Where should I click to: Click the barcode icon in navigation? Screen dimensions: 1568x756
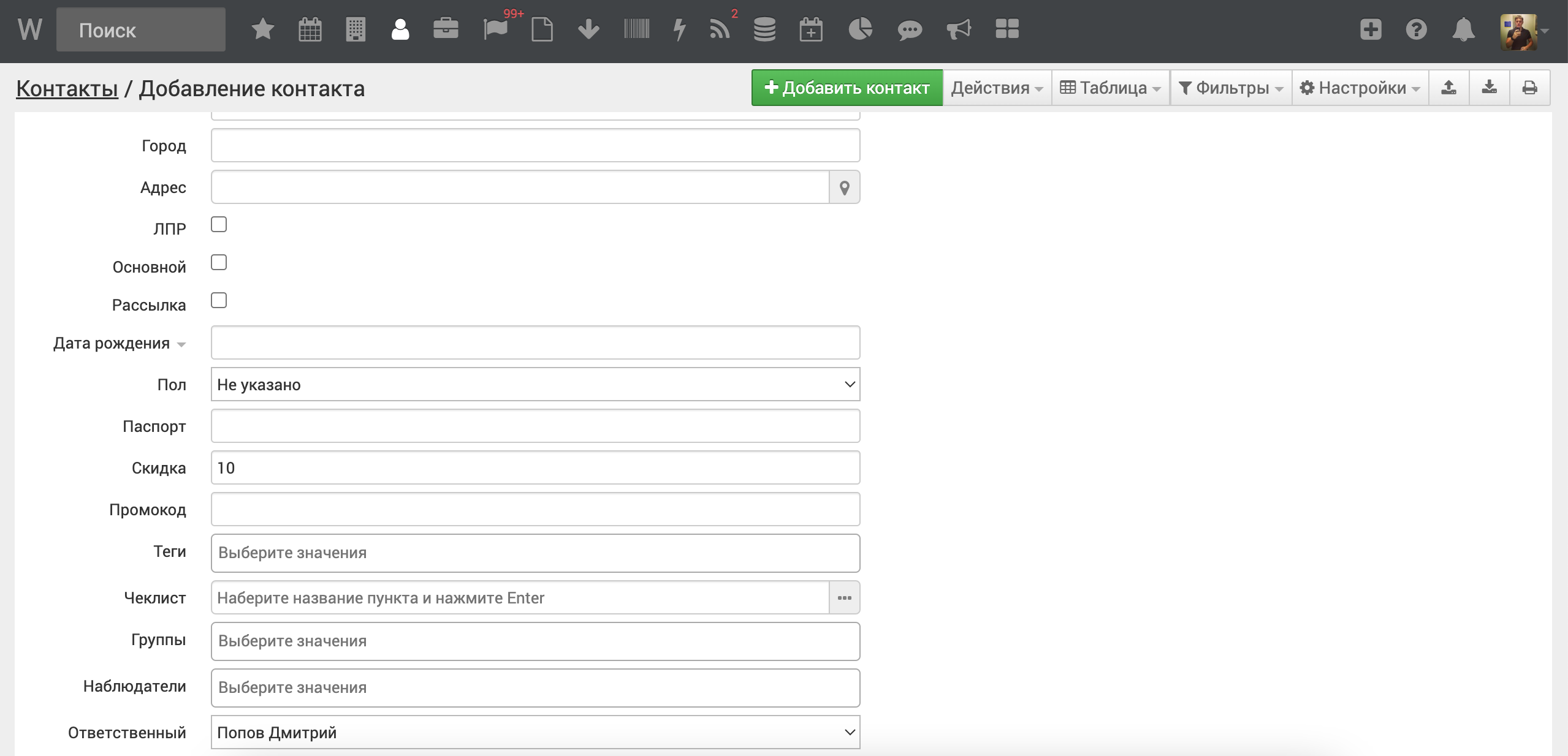click(x=636, y=29)
